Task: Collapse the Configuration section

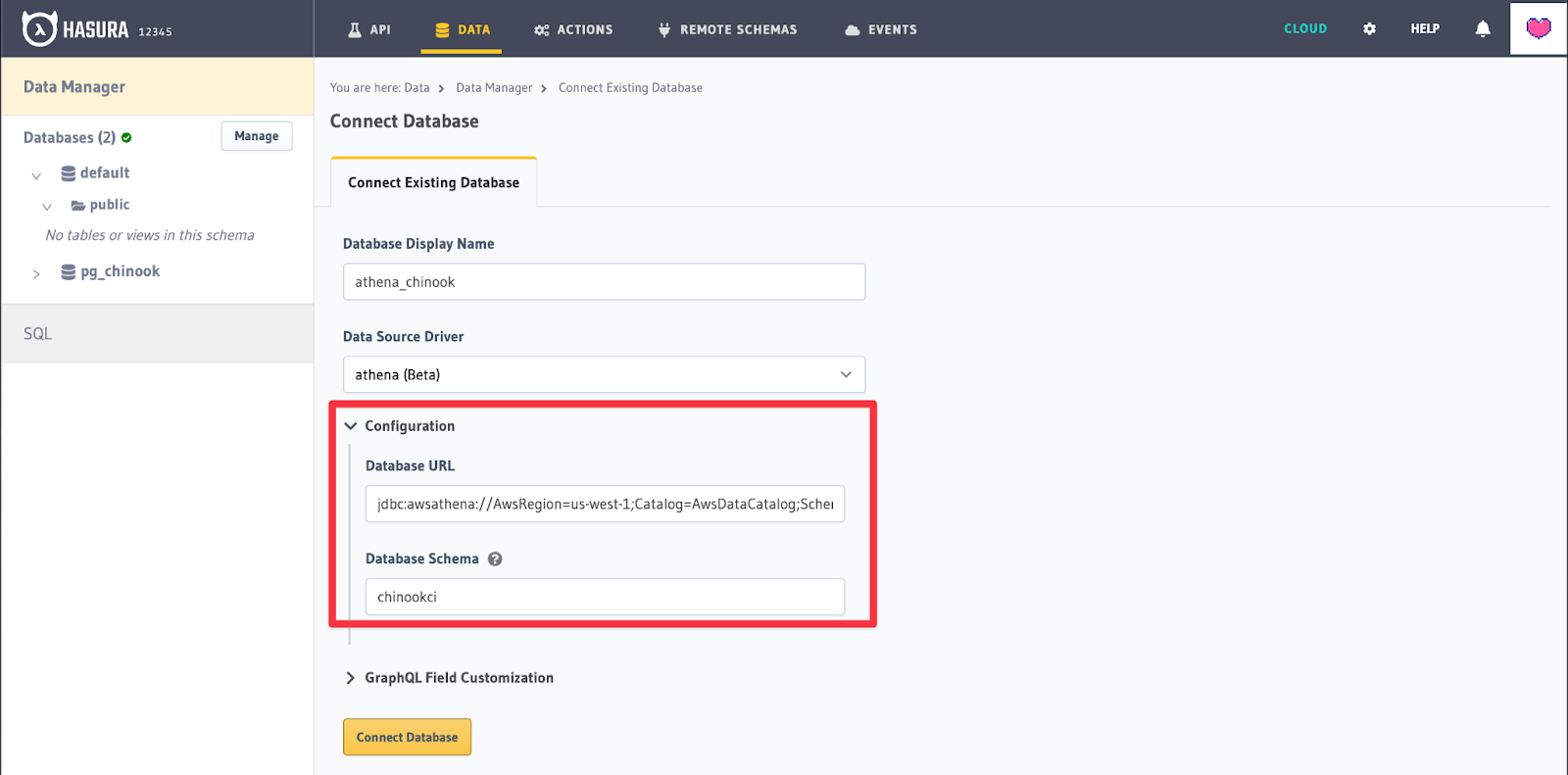Action: coord(351,426)
